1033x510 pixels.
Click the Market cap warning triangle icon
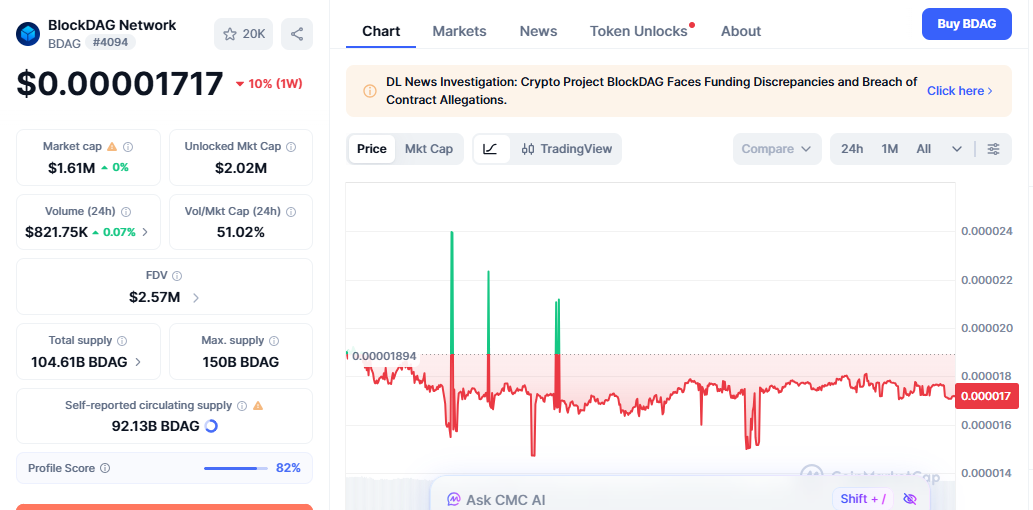112,147
